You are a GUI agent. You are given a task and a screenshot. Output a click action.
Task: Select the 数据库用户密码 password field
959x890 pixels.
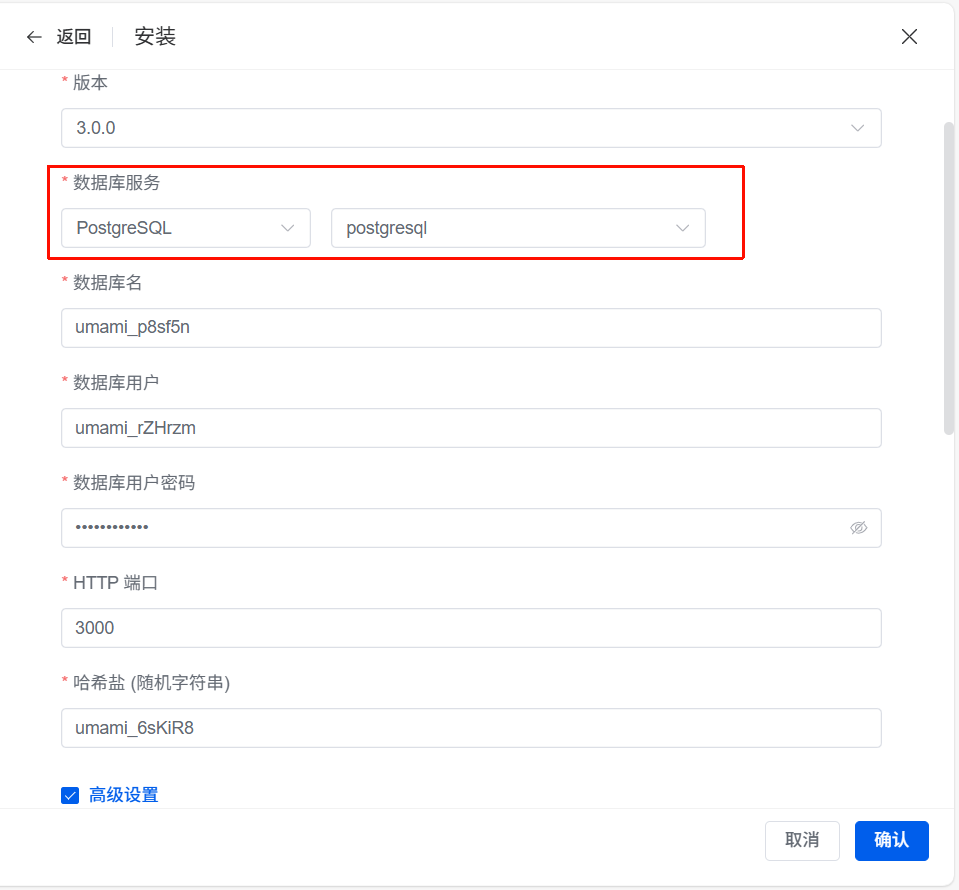(x=450, y=528)
